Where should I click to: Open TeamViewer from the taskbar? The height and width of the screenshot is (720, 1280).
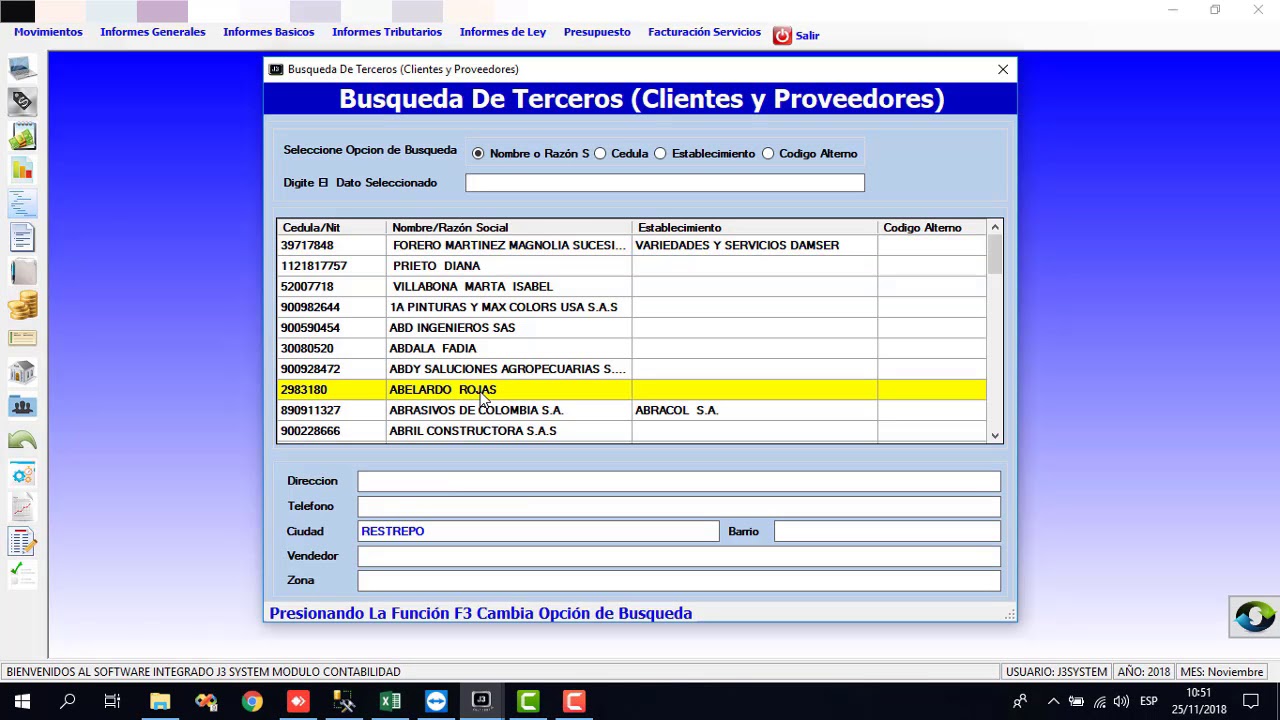pos(436,701)
